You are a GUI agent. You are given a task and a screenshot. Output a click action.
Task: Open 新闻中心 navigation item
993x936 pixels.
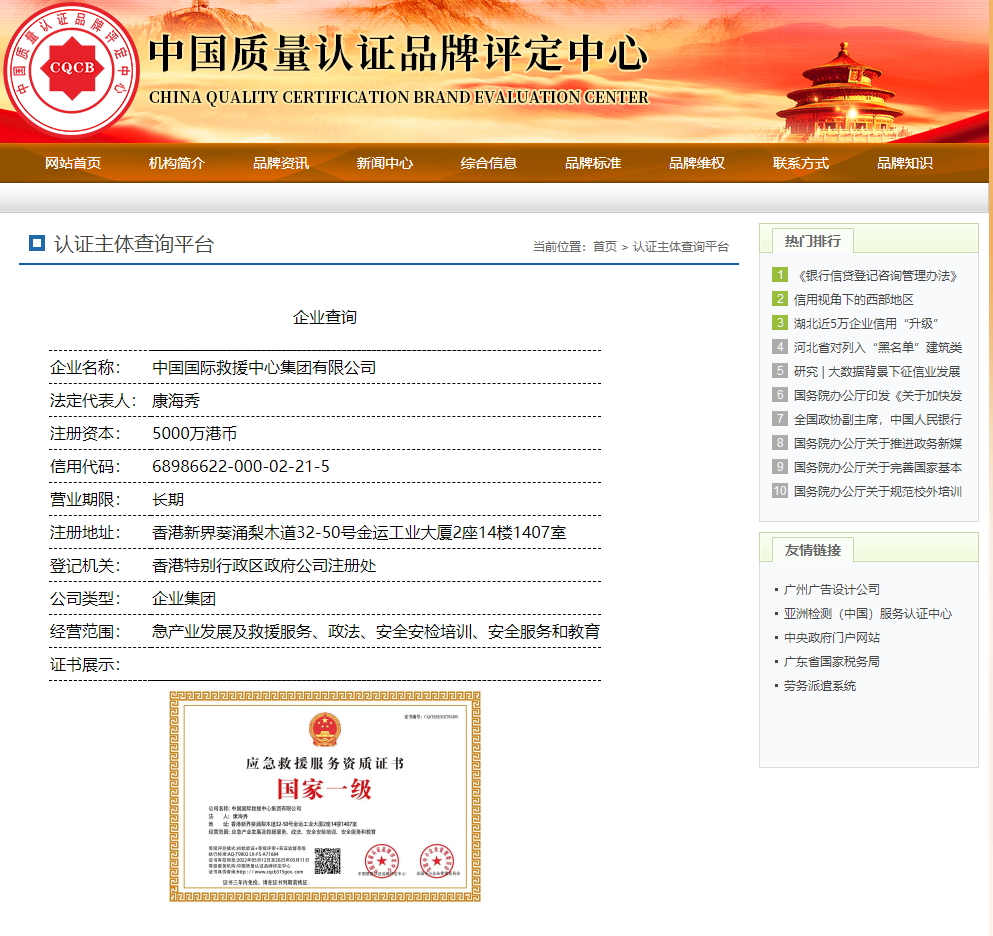tap(384, 163)
